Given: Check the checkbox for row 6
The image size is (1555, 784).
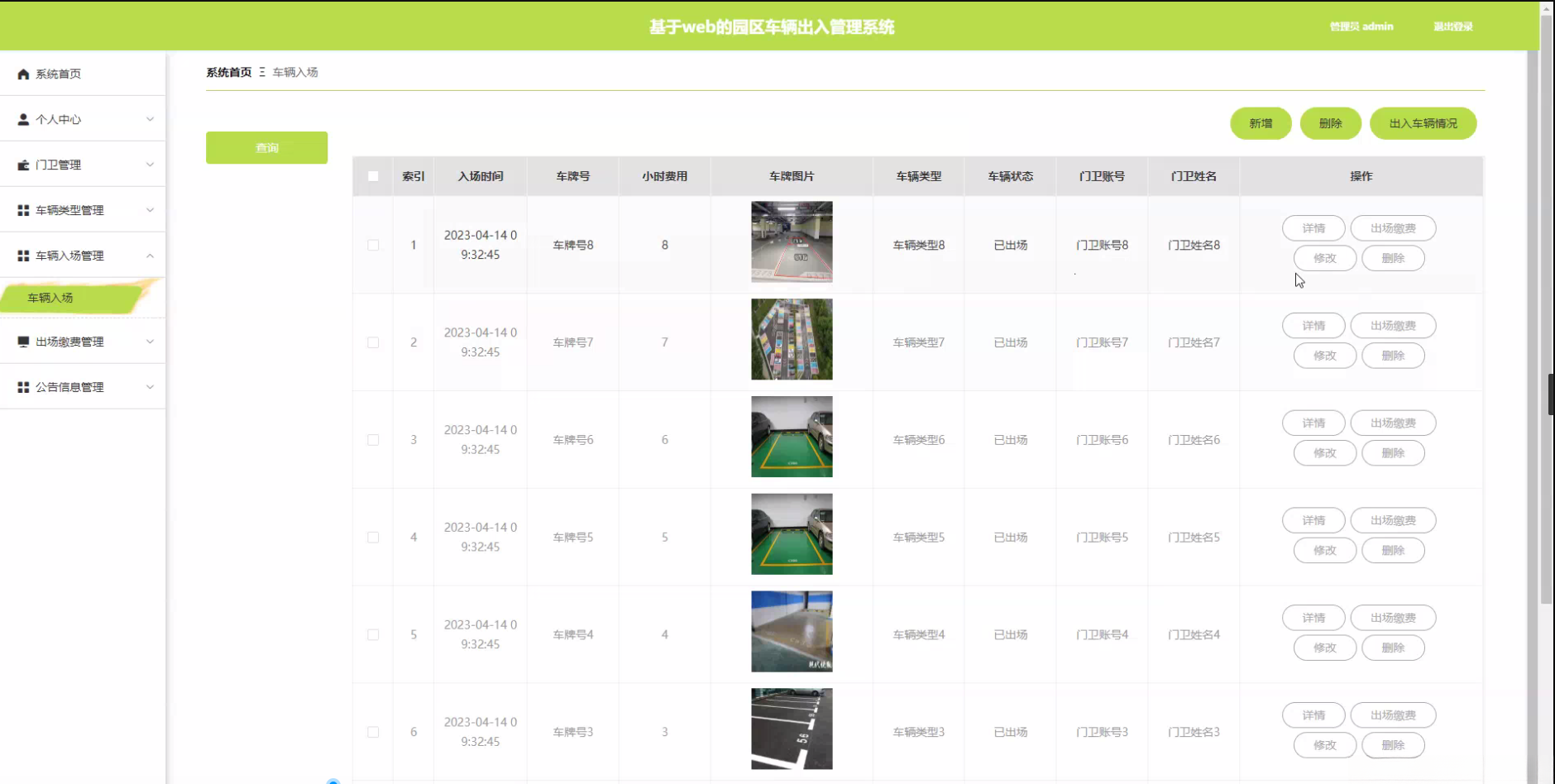Looking at the screenshot, I should click(x=373, y=732).
